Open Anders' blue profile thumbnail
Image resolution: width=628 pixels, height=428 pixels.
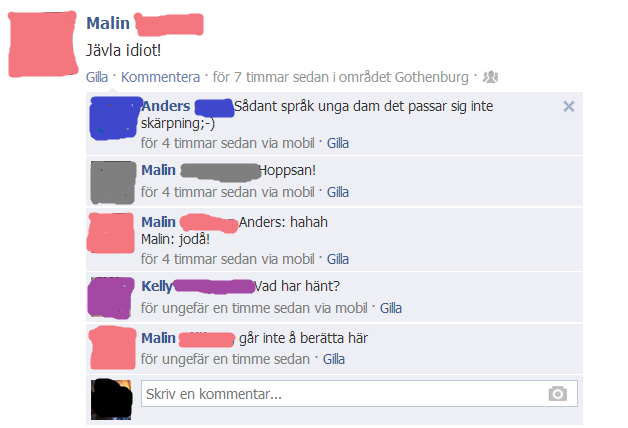tap(115, 118)
